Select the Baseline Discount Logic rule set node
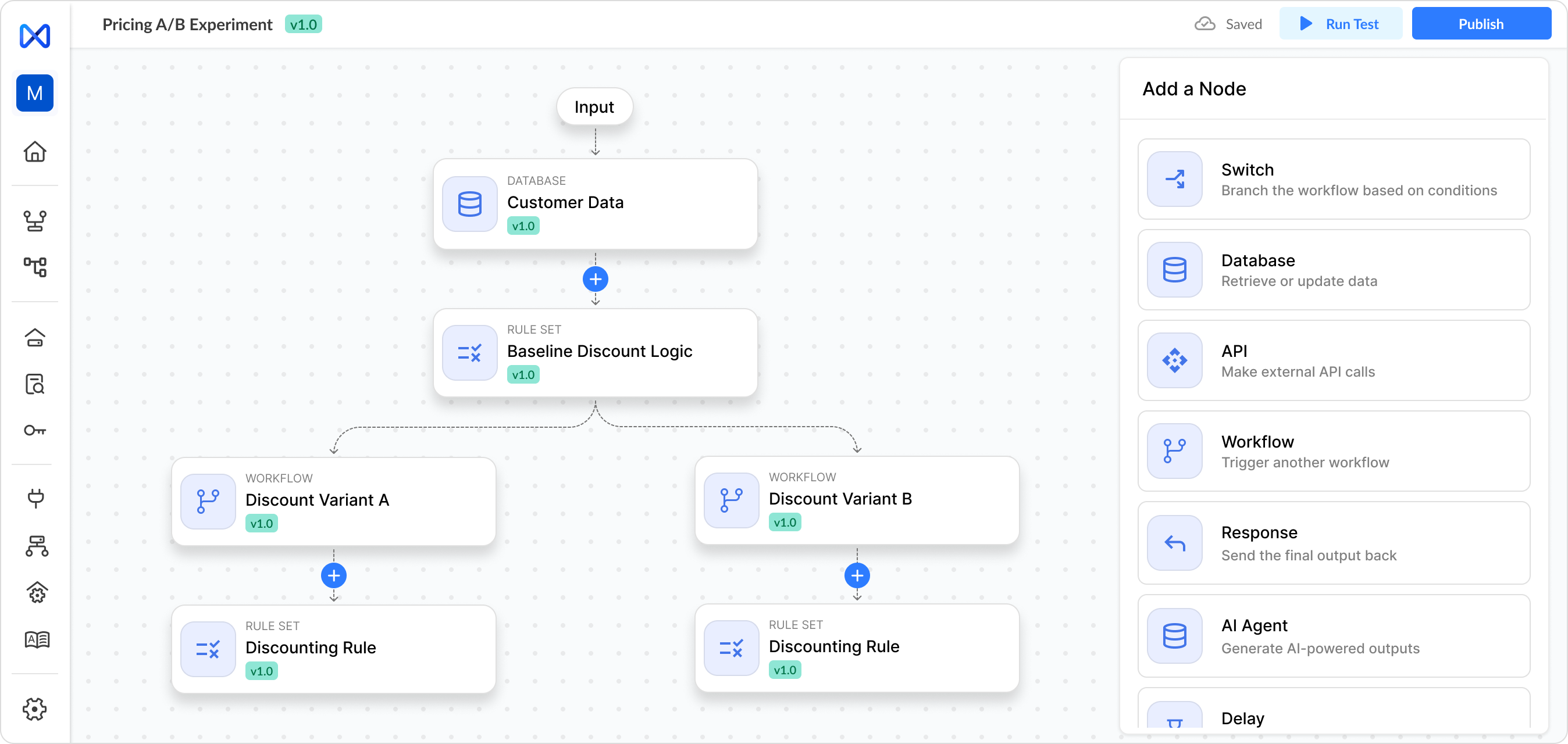This screenshot has height=744, width=1568. click(x=596, y=353)
